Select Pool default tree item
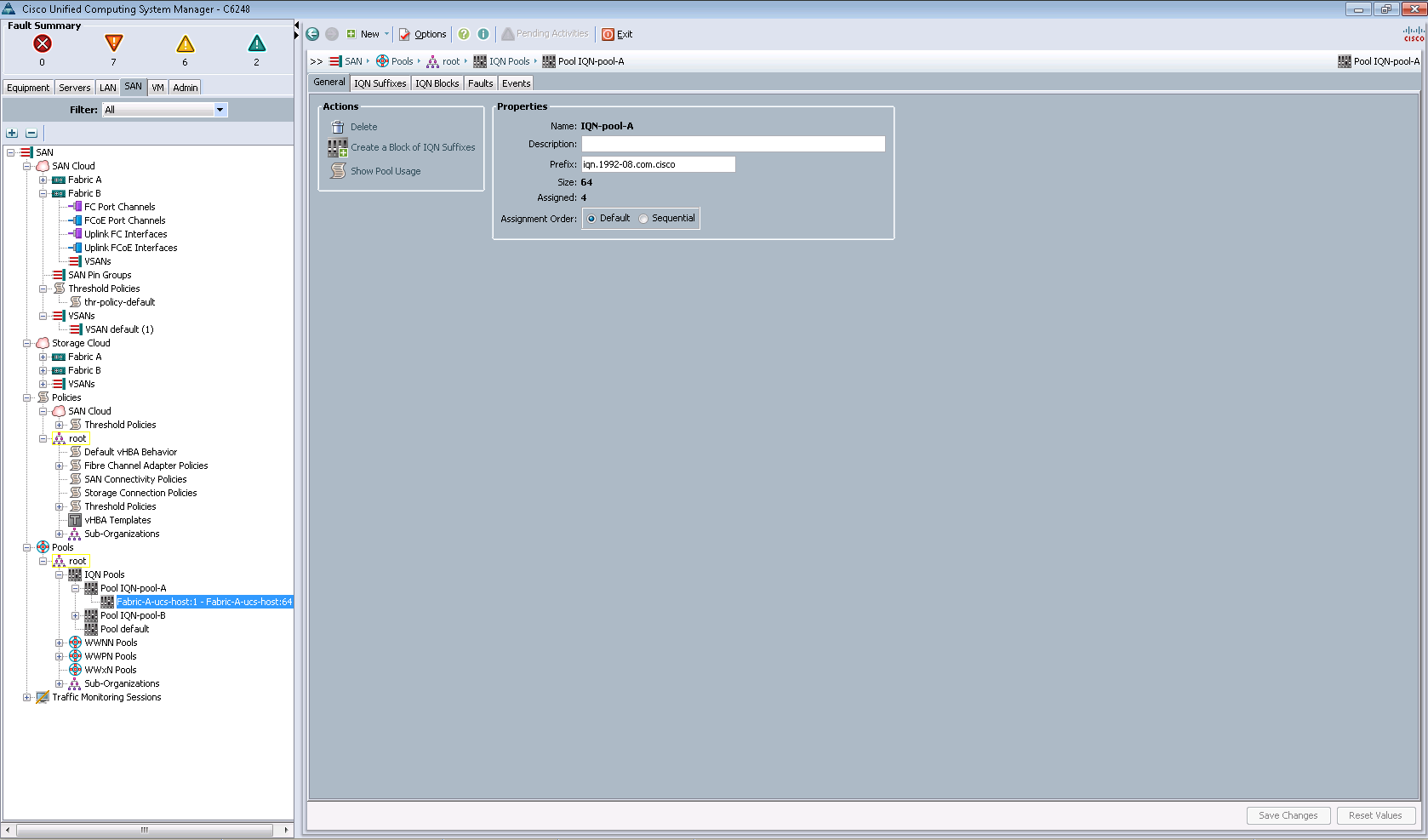The width and height of the screenshot is (1428, 840). (124, 629)
